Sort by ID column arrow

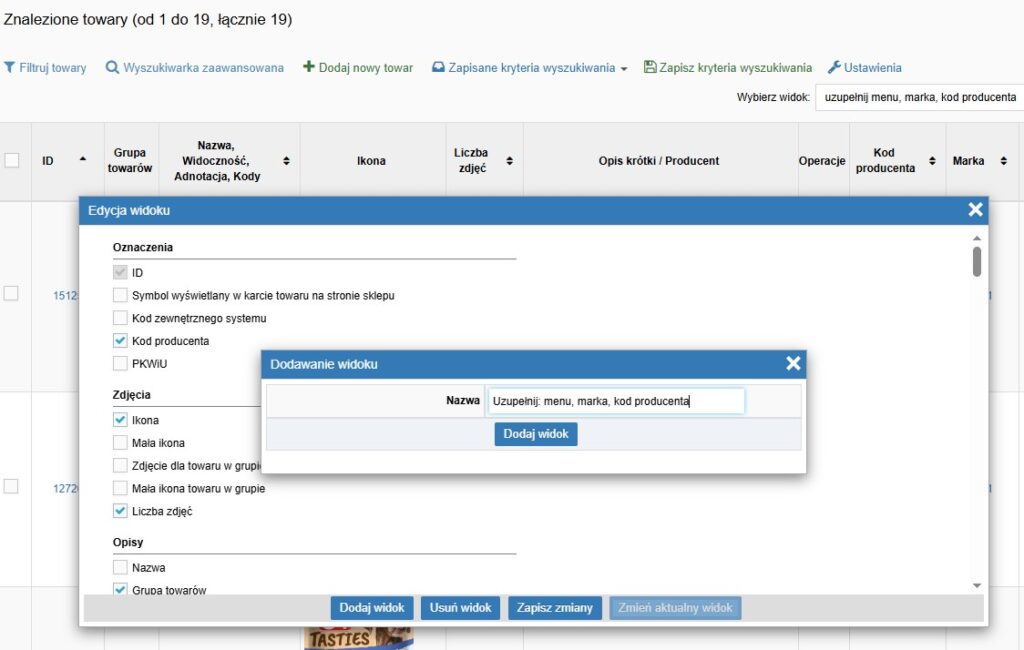(x=82, y=160)
